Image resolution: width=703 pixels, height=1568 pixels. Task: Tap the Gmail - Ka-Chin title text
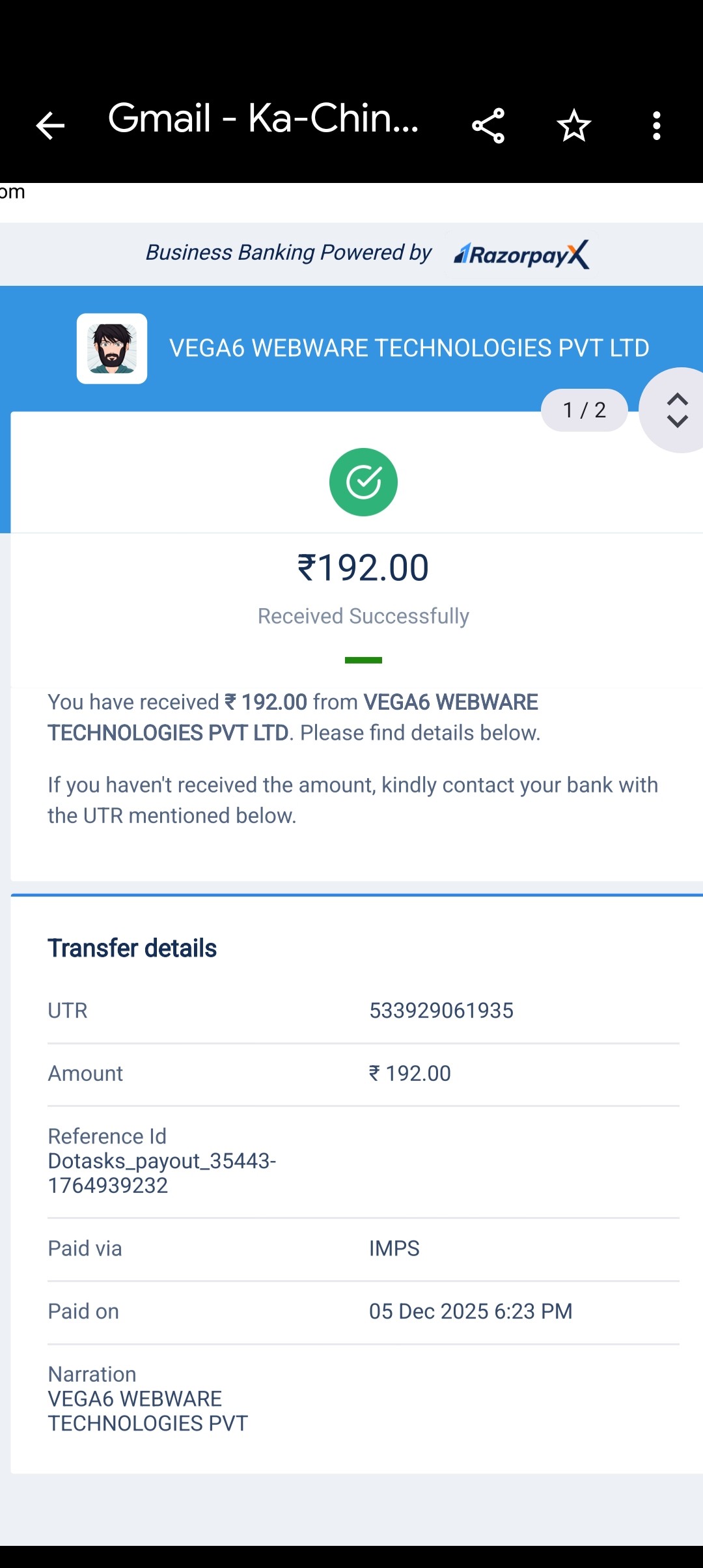(263, 119)
